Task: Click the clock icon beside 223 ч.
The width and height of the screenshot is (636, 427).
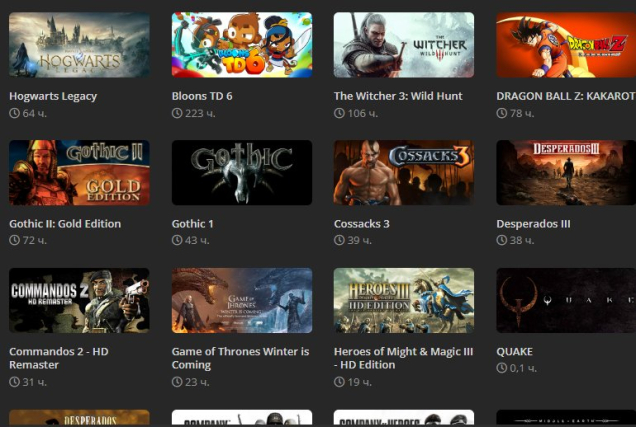Action: click(x=177, y=113)
